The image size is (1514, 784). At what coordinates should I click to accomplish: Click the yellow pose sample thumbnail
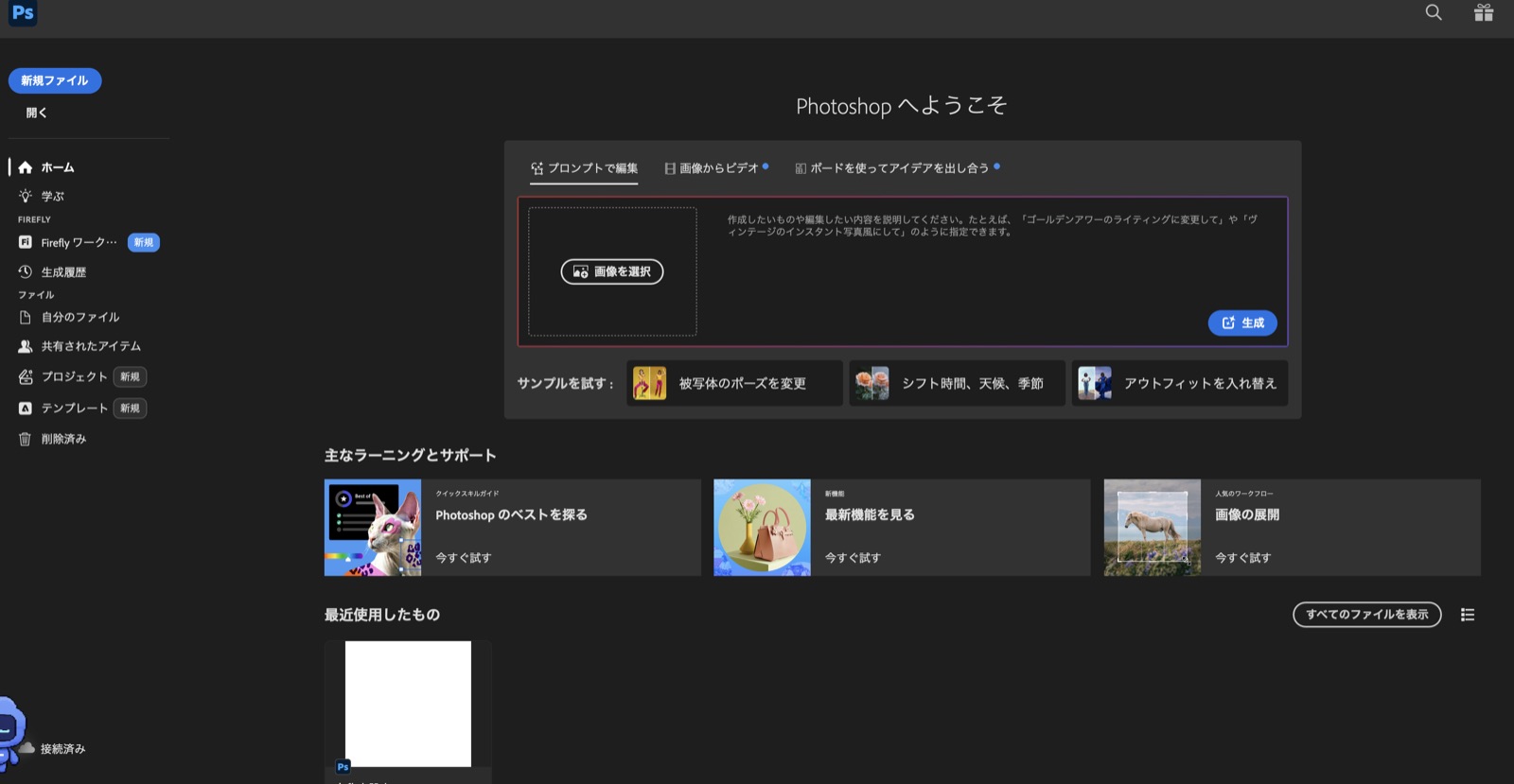point(649,383)
